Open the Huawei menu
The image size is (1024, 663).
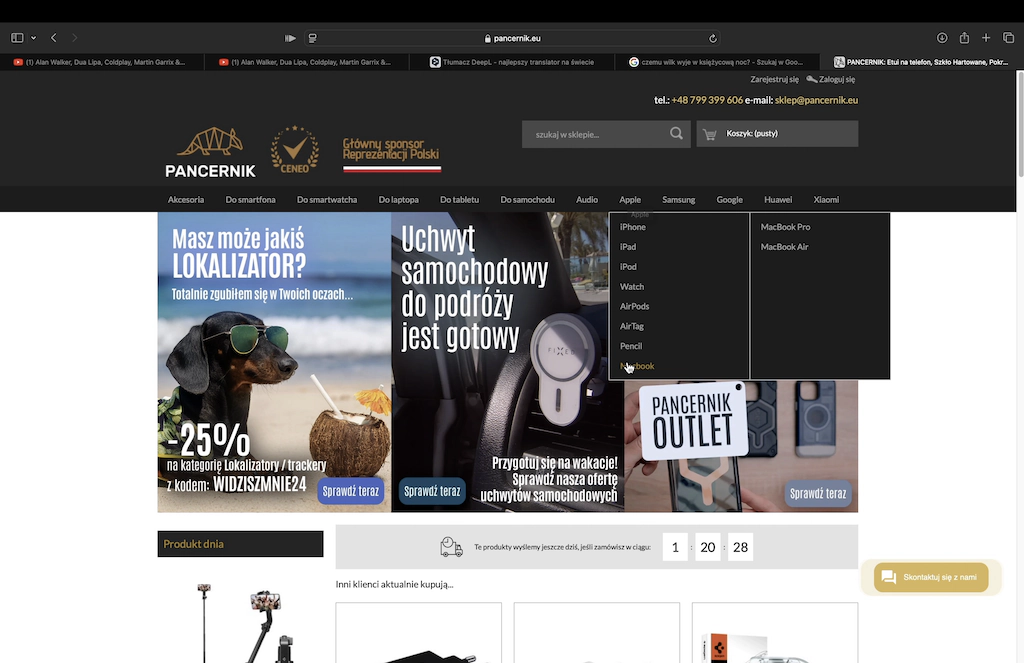[778, 200]
